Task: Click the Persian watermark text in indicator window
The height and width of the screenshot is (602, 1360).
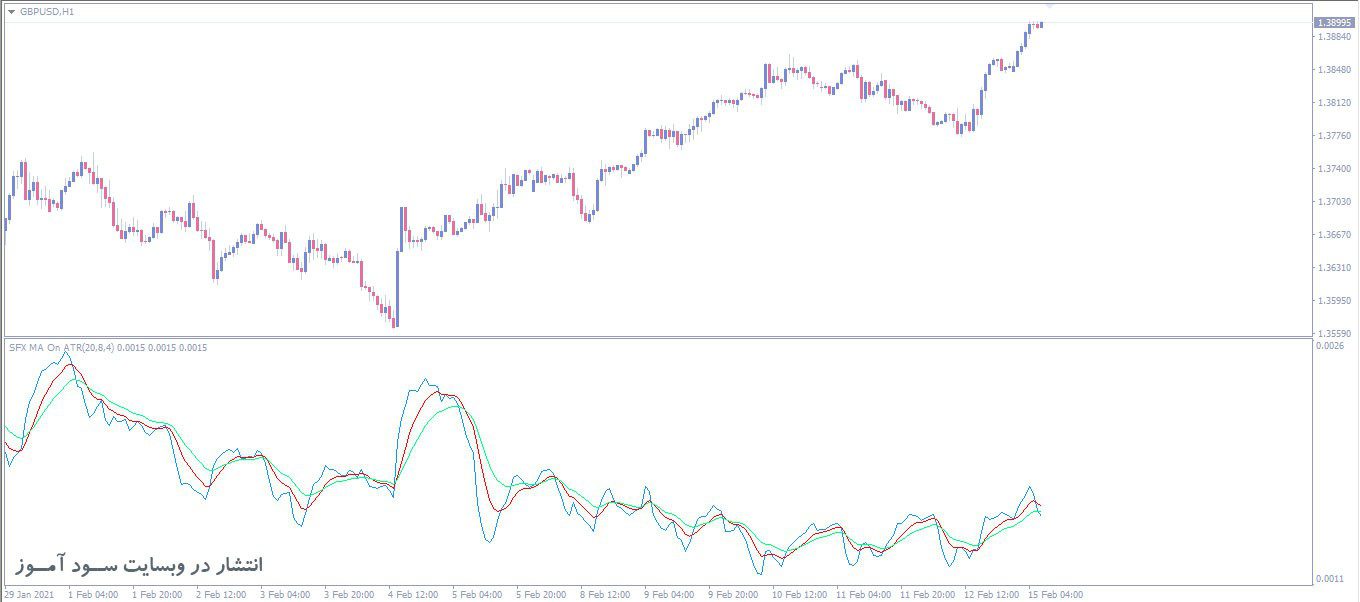Action: tap(140, 565)
